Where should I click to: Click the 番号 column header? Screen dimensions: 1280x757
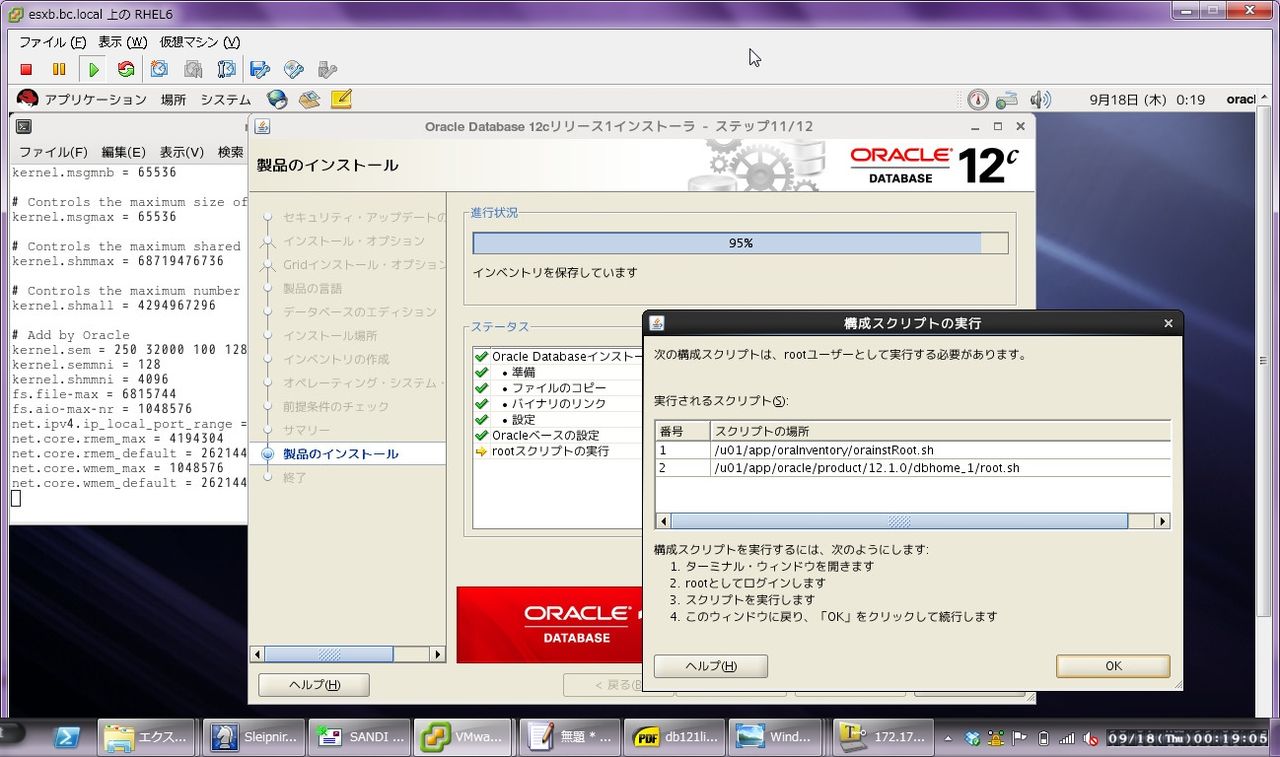coord(682,431)
